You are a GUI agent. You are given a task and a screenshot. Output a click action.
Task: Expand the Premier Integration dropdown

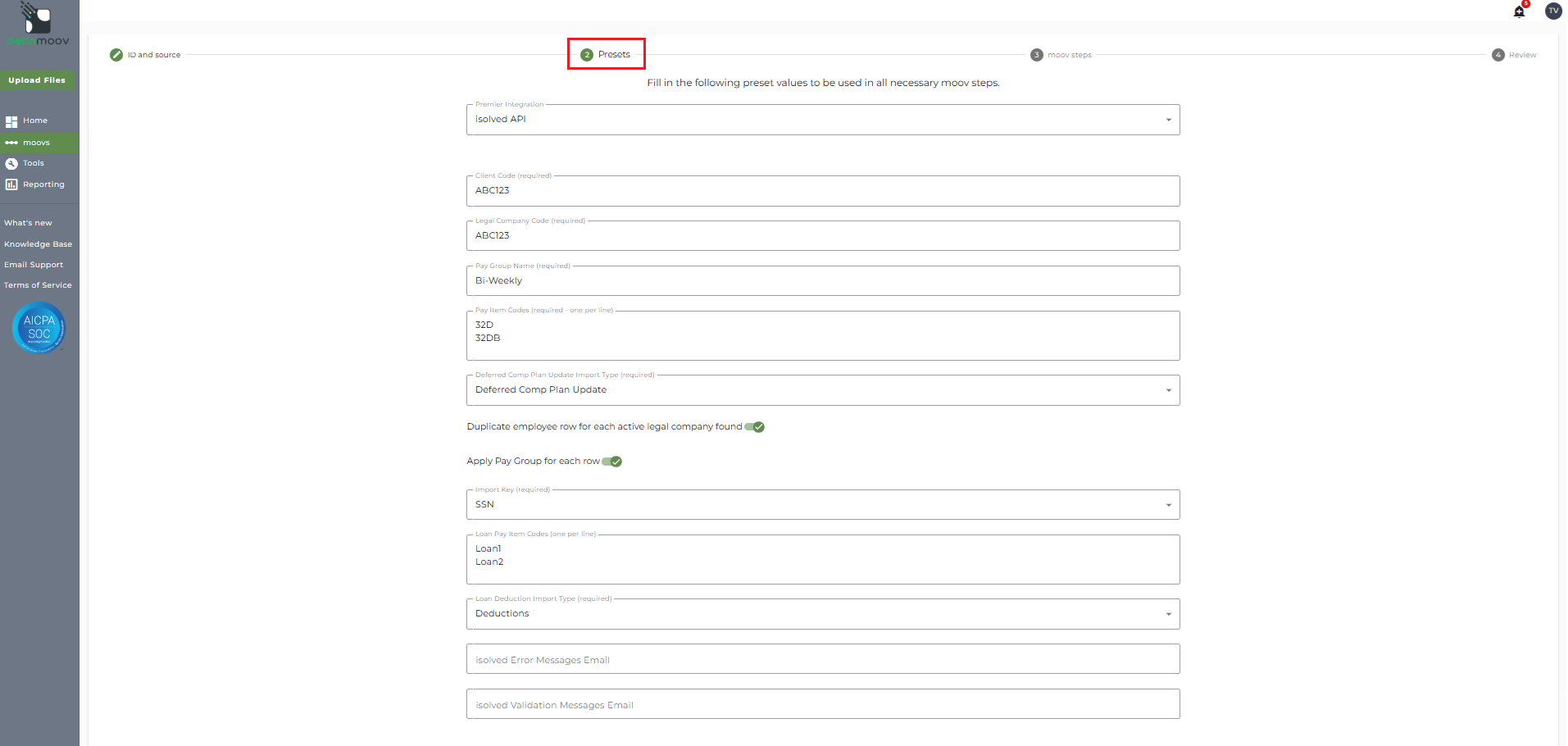pyautogui.click(x=1168, y=120)
